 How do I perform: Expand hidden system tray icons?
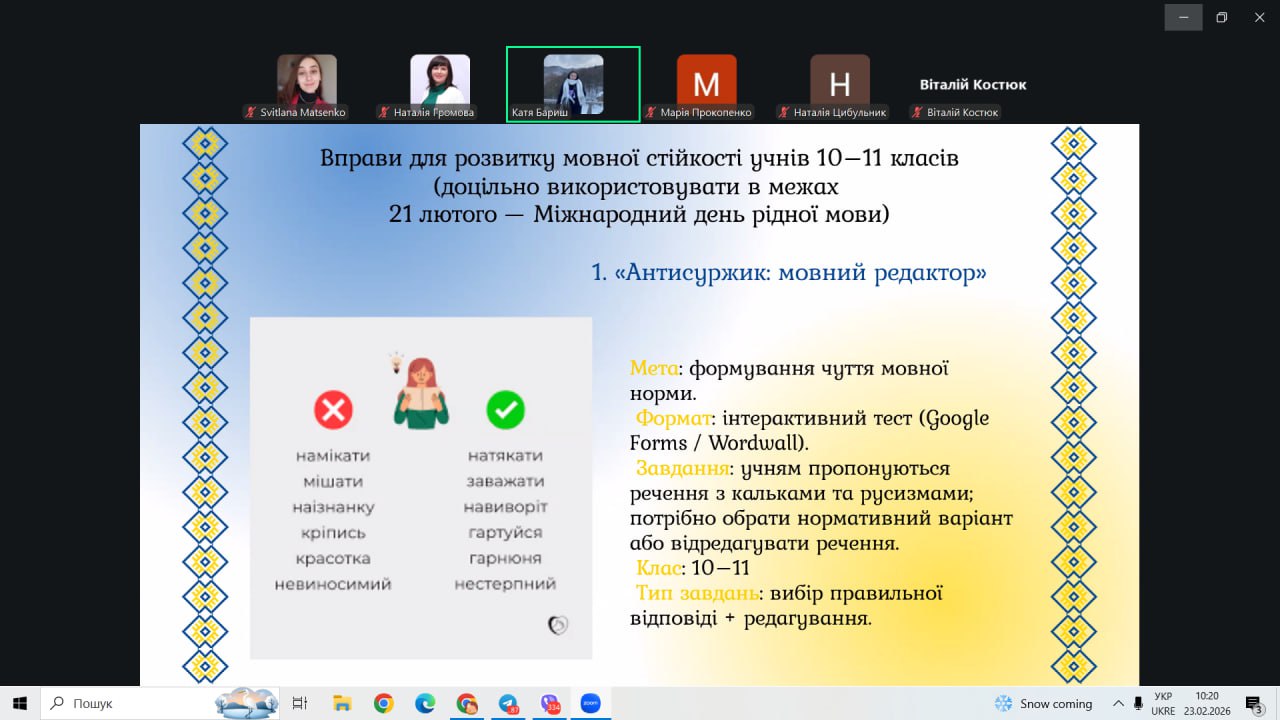click(1118, 703)
